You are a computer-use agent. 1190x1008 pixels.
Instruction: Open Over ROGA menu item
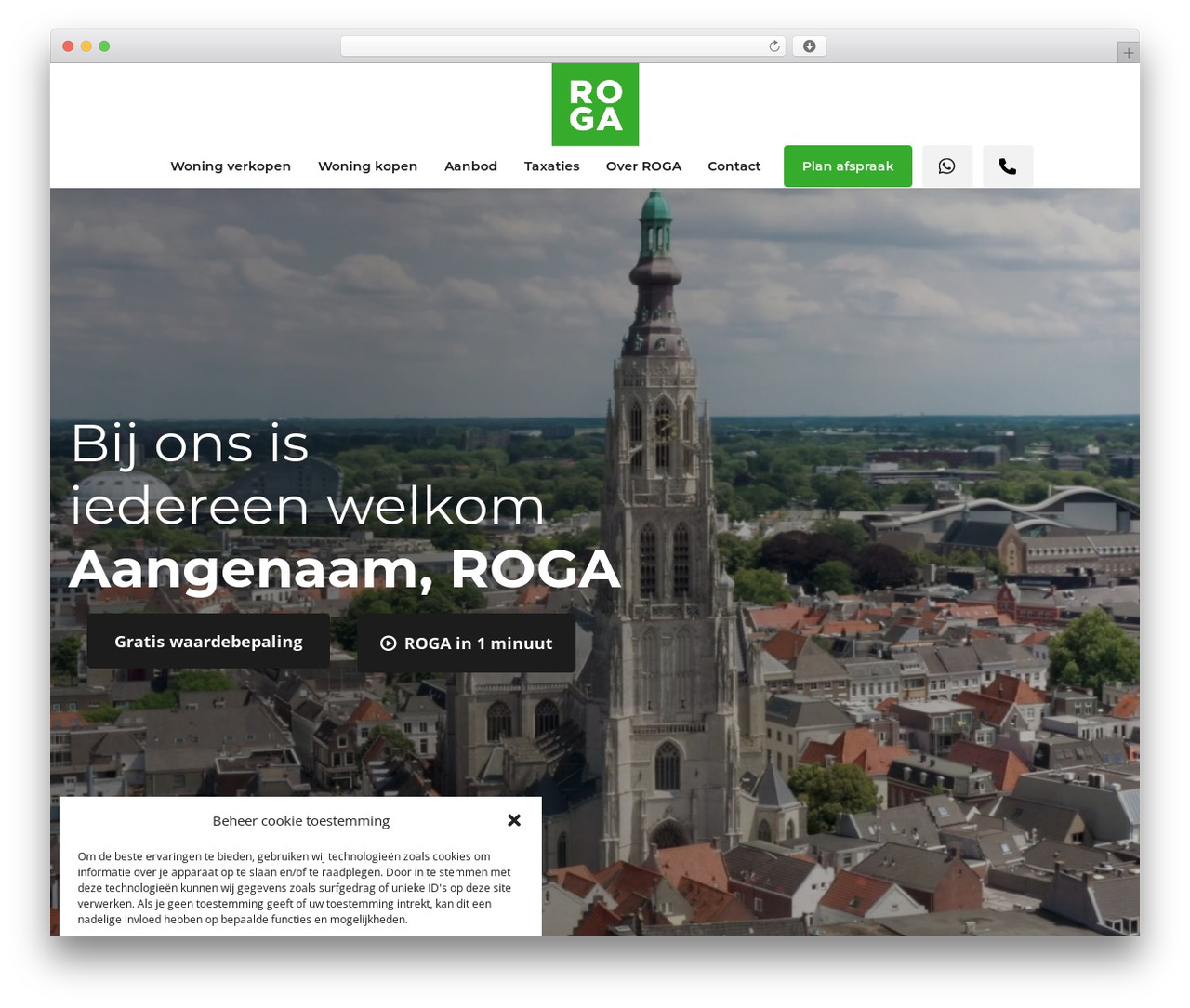click(643, 166)
